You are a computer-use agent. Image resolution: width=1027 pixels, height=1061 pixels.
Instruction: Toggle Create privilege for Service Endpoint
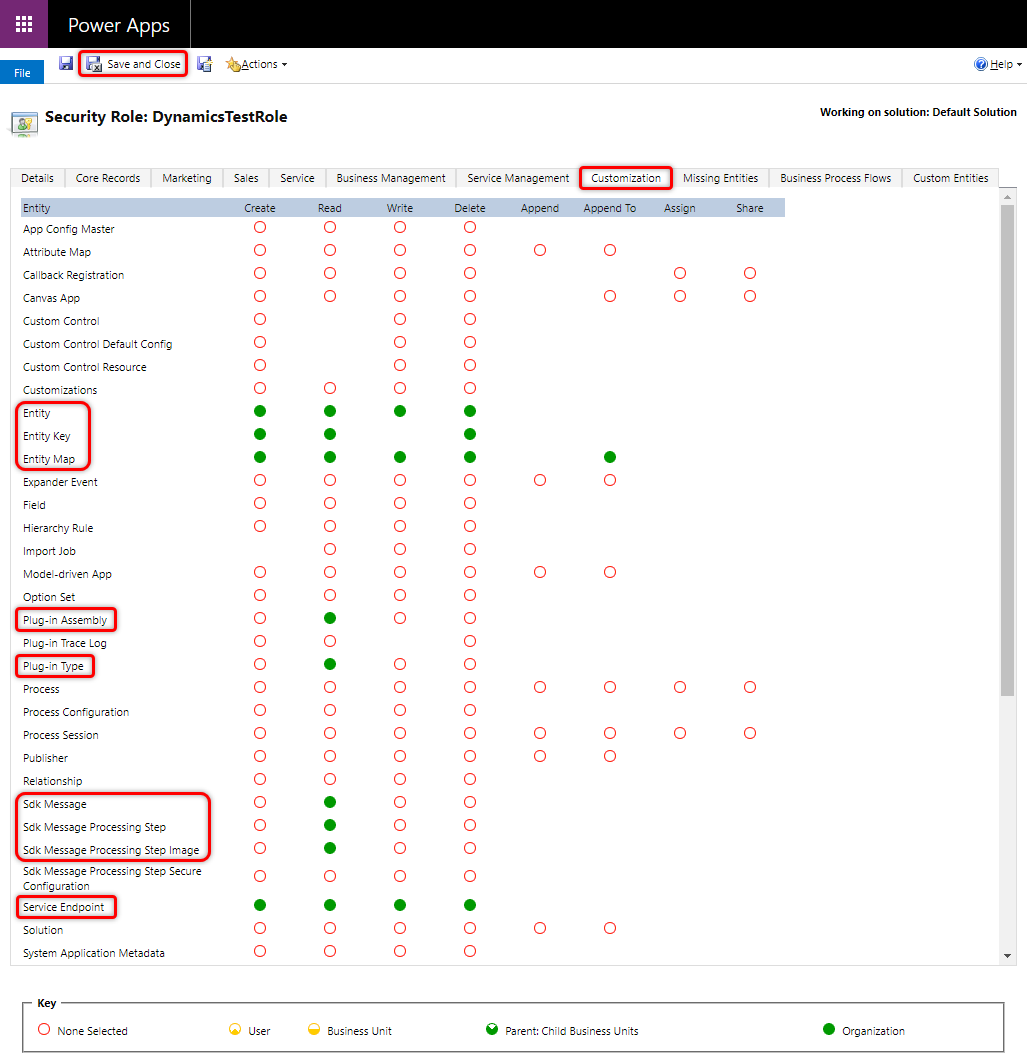tap(260, 905)
